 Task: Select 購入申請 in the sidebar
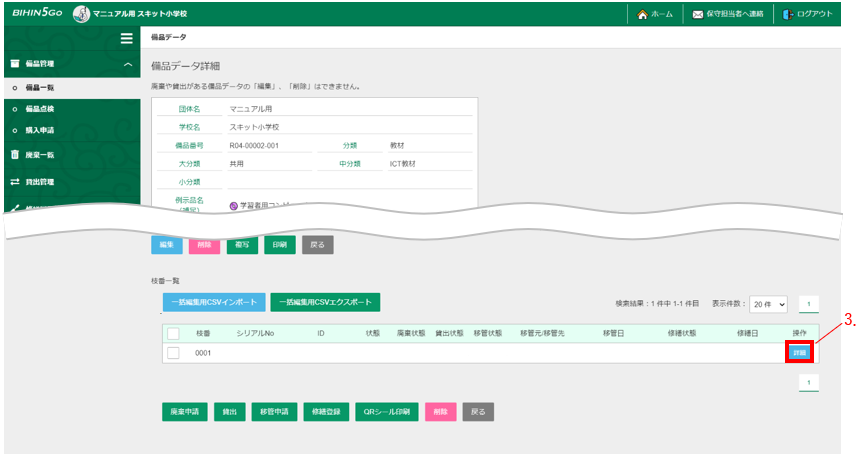tap(40, 130)
